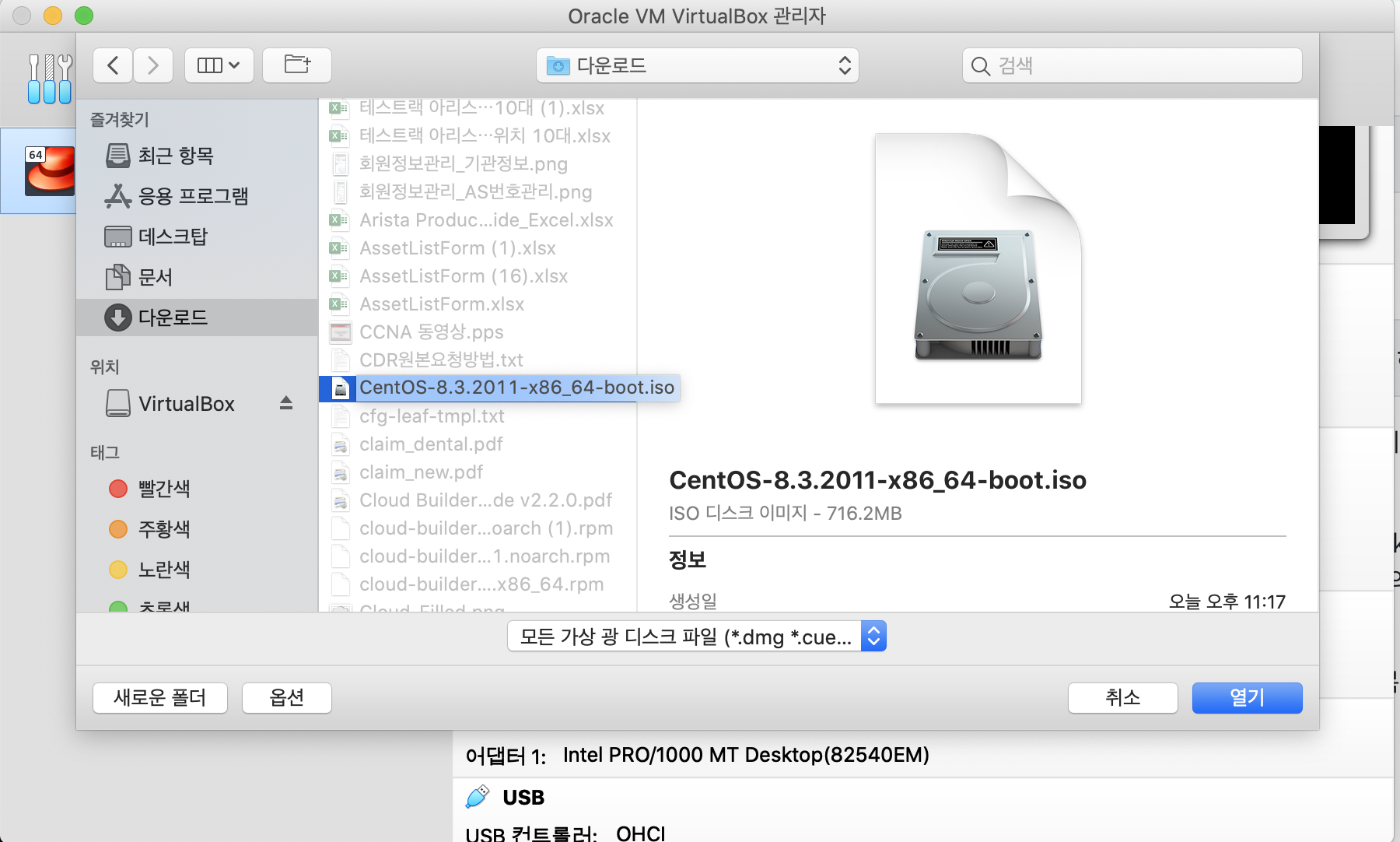Click the search magnifier icon
The image size is (1400, 842).
[981, 66]
